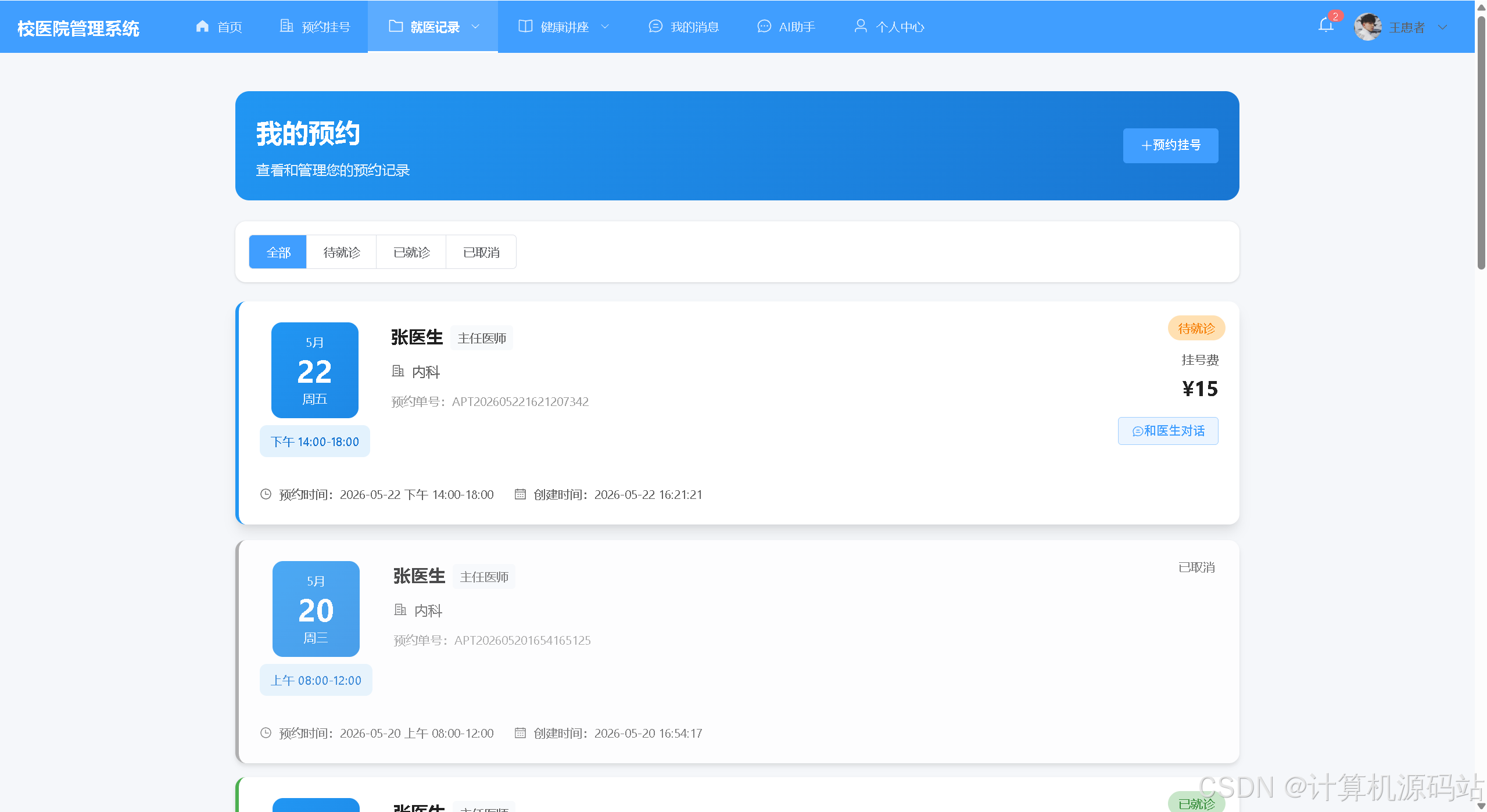Viewport: 1487px width, 812px height.
Task: Select the 全部 filter tab
Action: [278, 252]
